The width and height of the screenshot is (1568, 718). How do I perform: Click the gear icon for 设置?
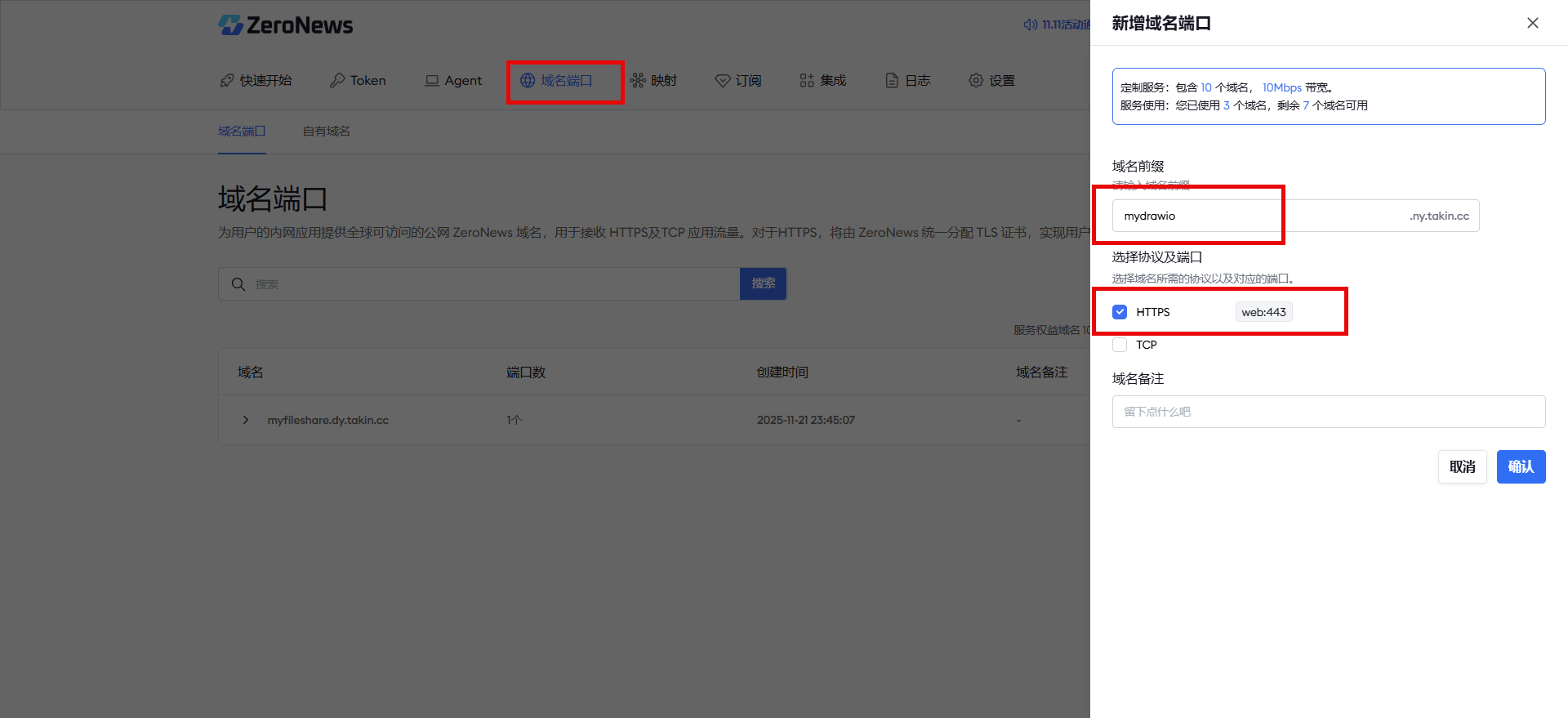(x=976, y=80)
